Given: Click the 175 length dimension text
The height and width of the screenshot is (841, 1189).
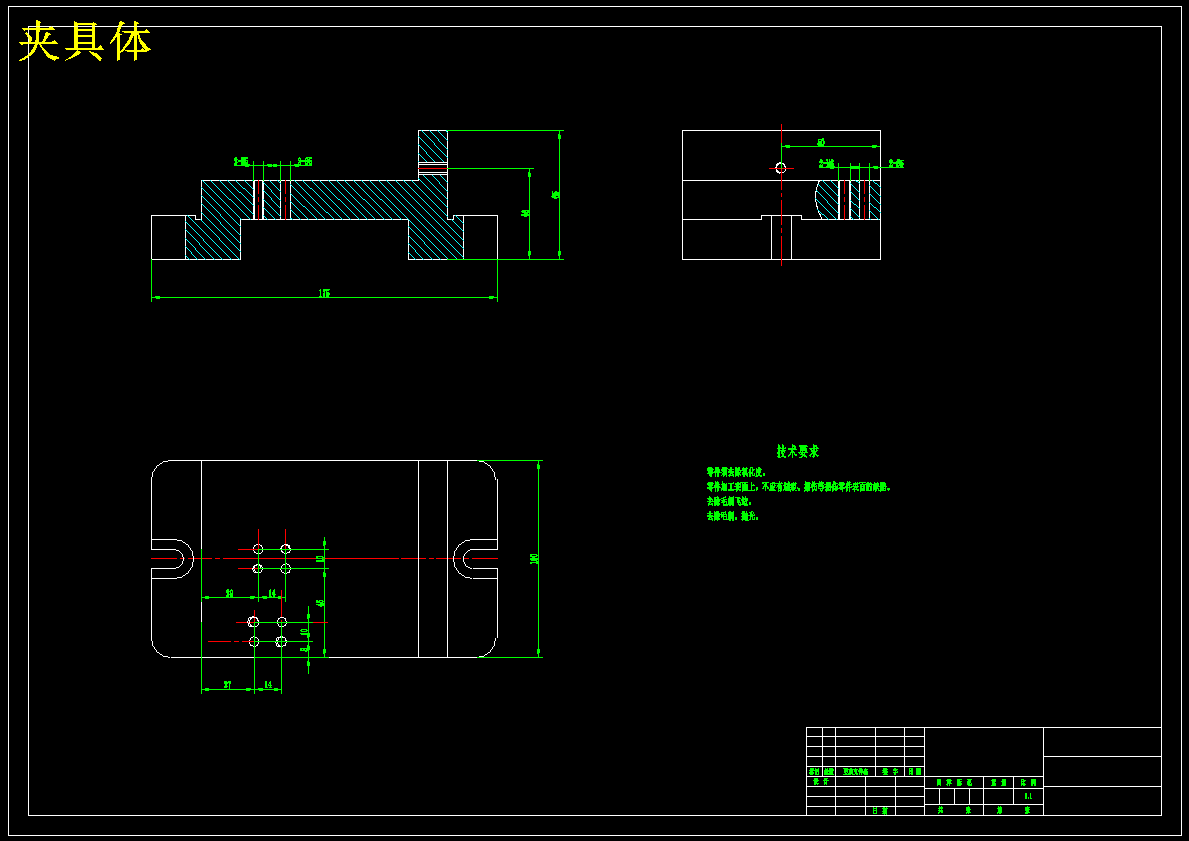Looking at the screenshot, I should click(325, 293).
